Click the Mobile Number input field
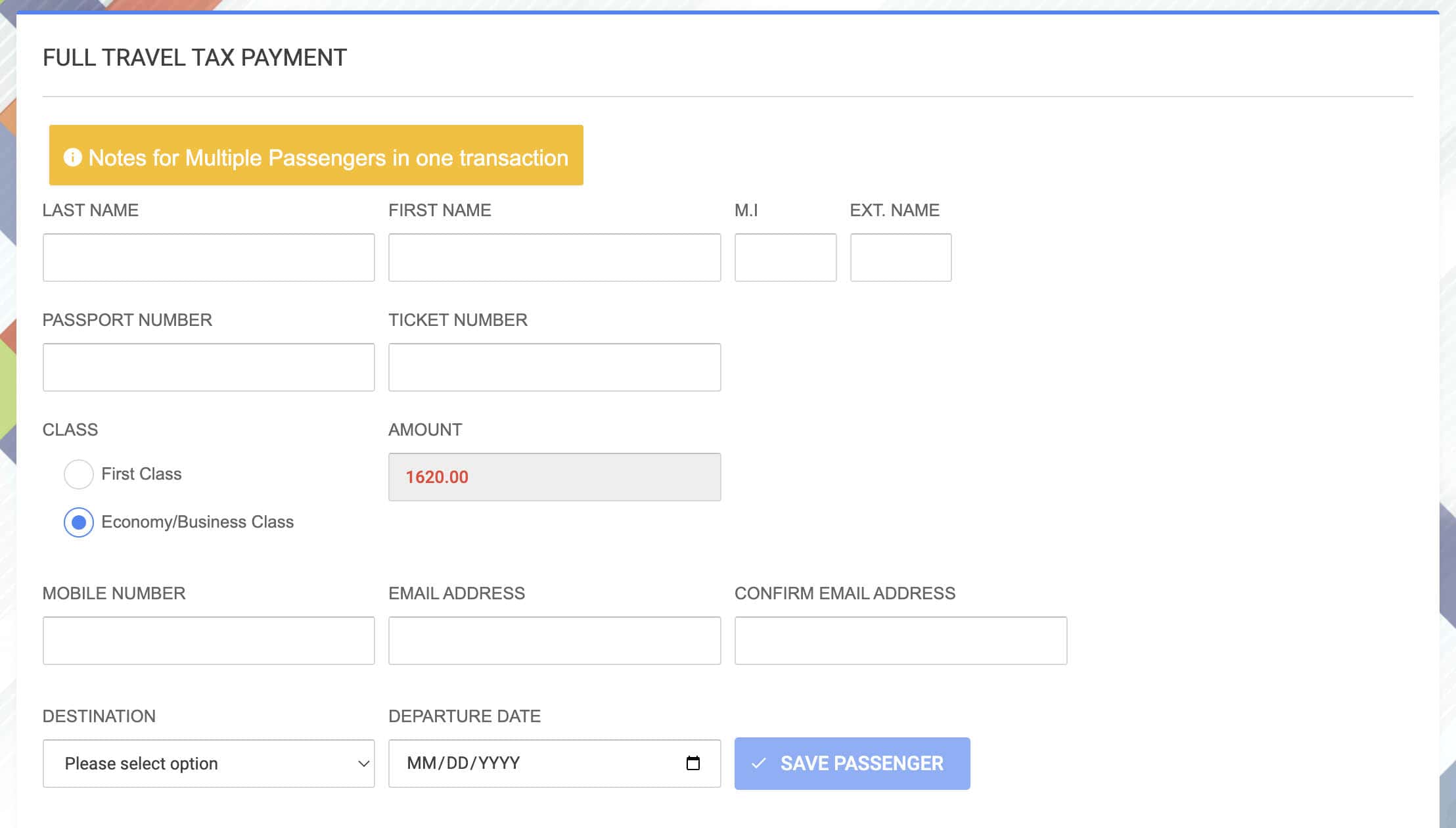The image size is (1456, 828). click(x=208, y=640)
